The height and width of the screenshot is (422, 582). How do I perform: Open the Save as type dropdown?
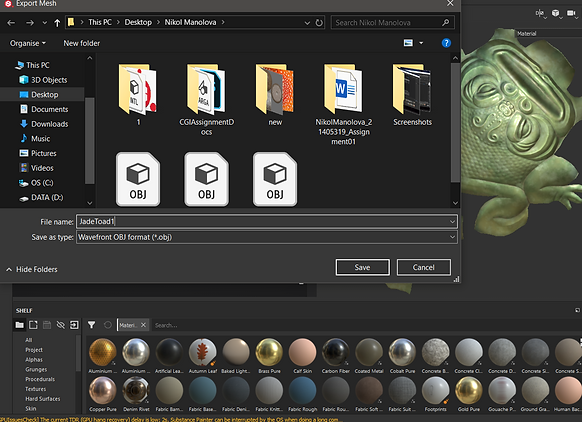(x=267, y=237)
